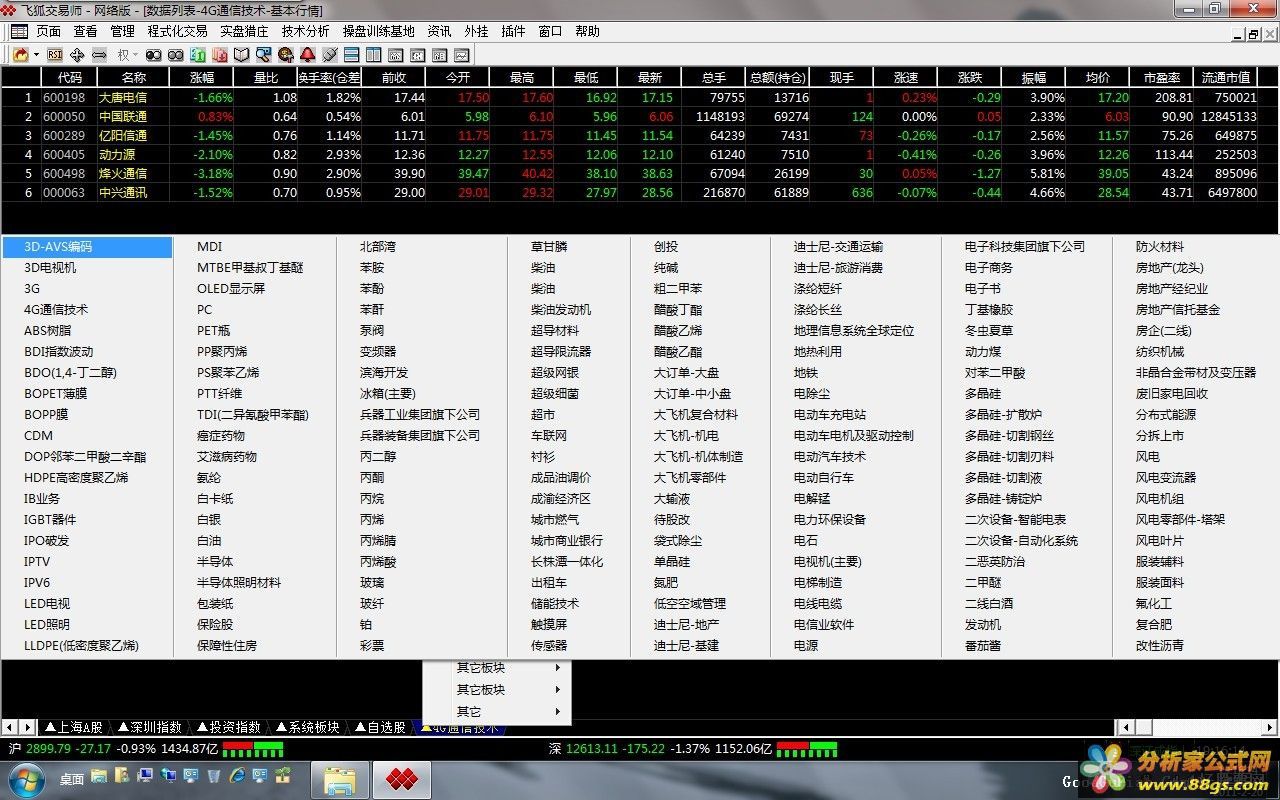The image size is (1280, 800).
Task: Open the 权 adjustment dropdown
Action: [x=128, y=54]
